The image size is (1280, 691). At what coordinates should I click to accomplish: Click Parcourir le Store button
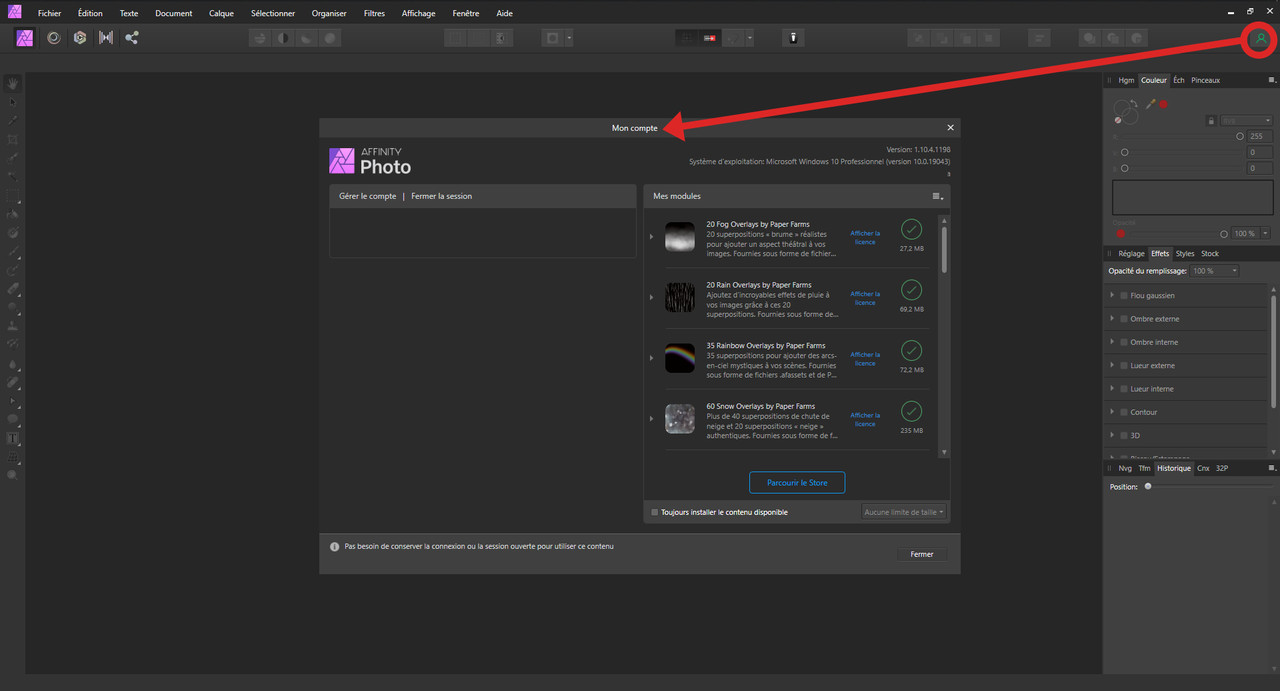point(797,483)
